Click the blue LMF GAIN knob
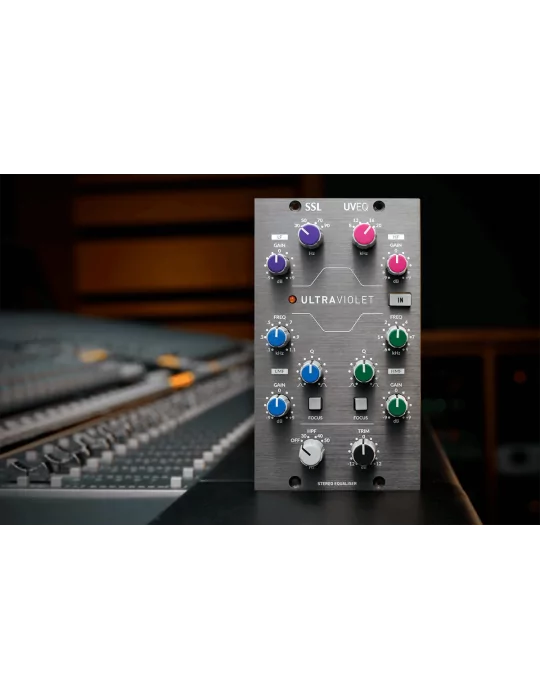The height and width of the screenshot is (700, 540). [278, 406]
